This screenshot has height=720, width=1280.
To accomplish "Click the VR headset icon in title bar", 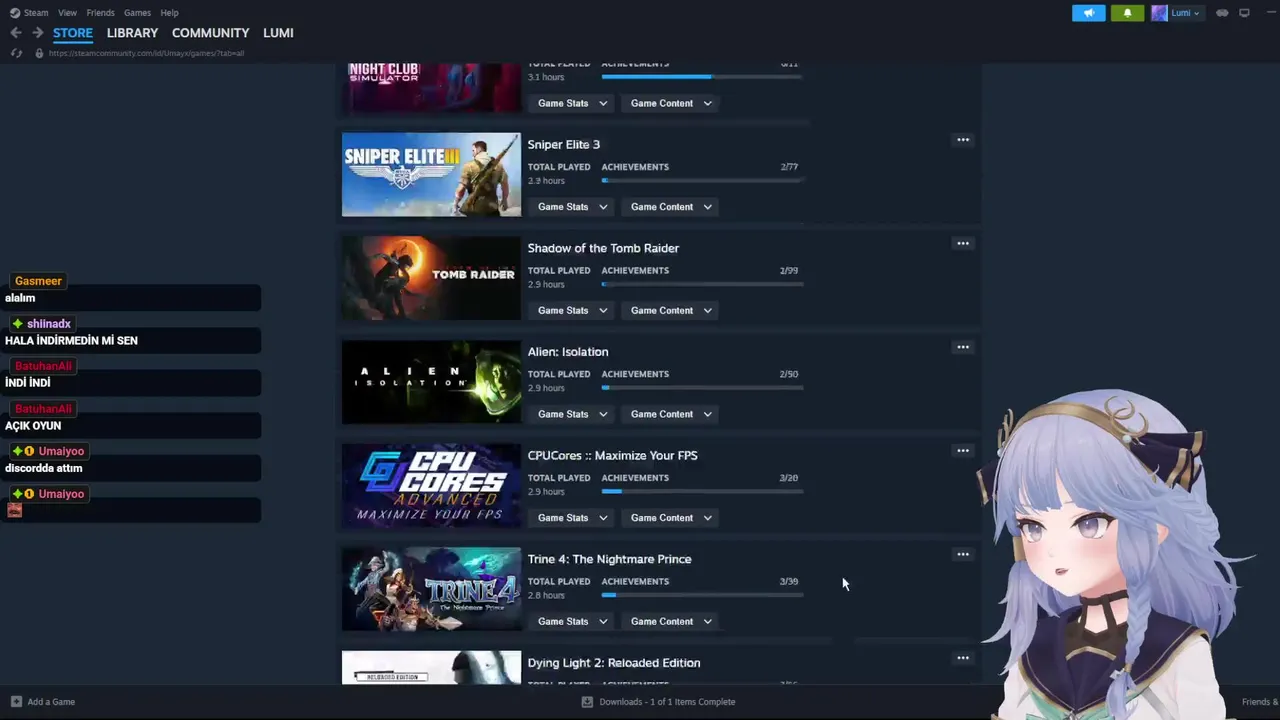I will [x=1222, y=13].
